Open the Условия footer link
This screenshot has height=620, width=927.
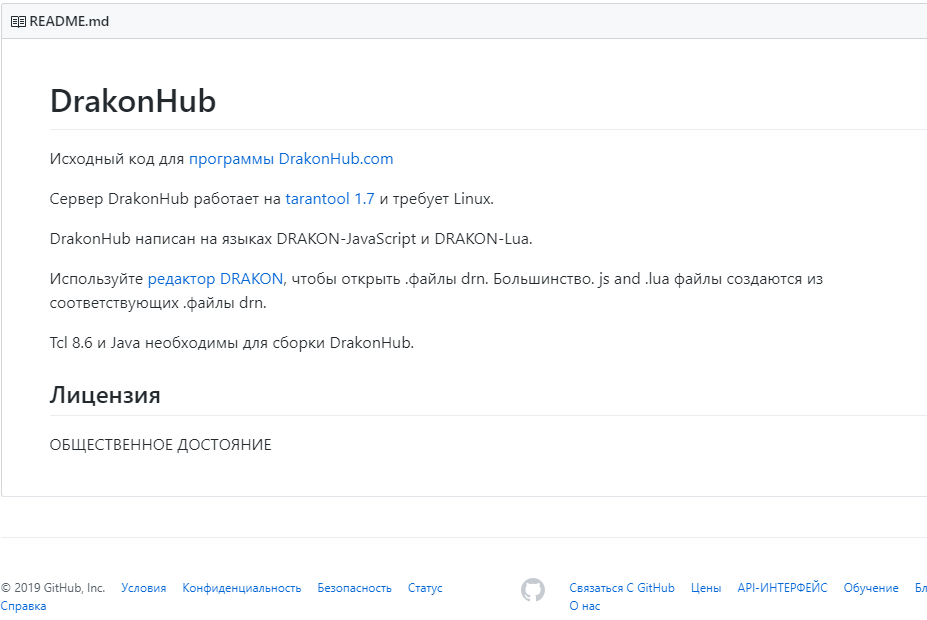click(x=144, y=588)
